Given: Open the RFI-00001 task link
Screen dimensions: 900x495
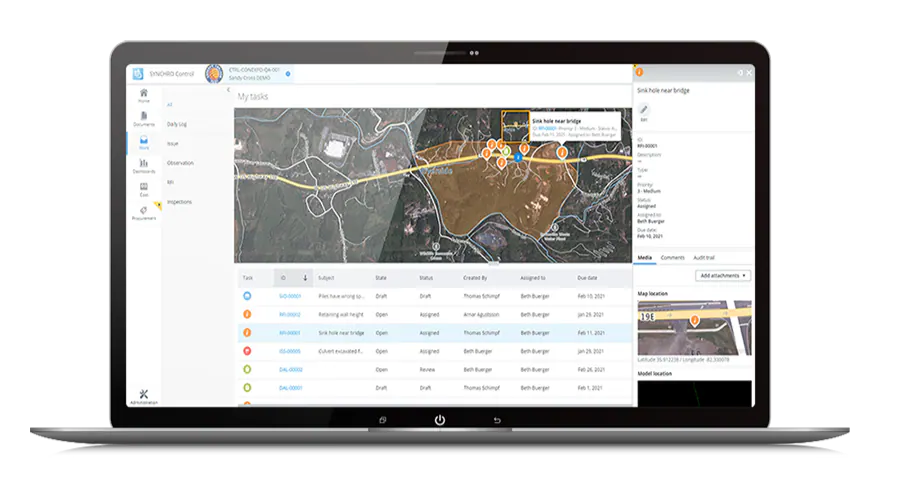Looking at the screenshot, I should coord(290,333).
